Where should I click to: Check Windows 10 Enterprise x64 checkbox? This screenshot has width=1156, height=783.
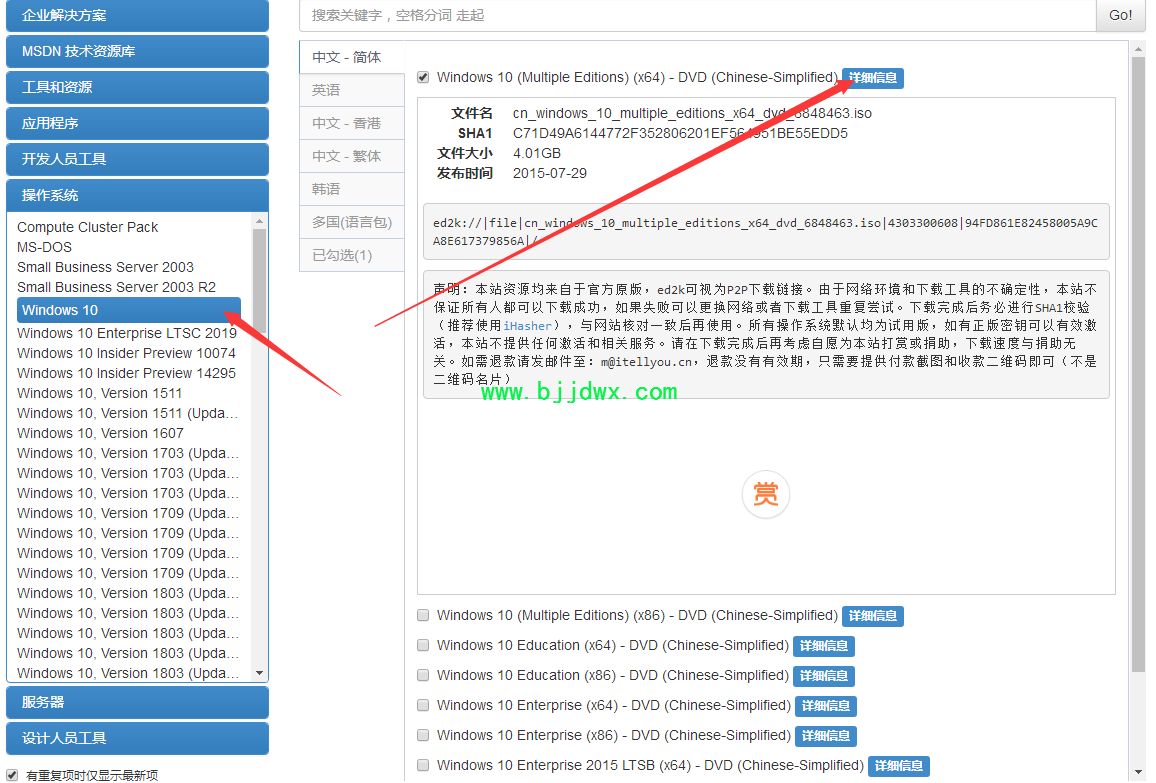[423, 706]
